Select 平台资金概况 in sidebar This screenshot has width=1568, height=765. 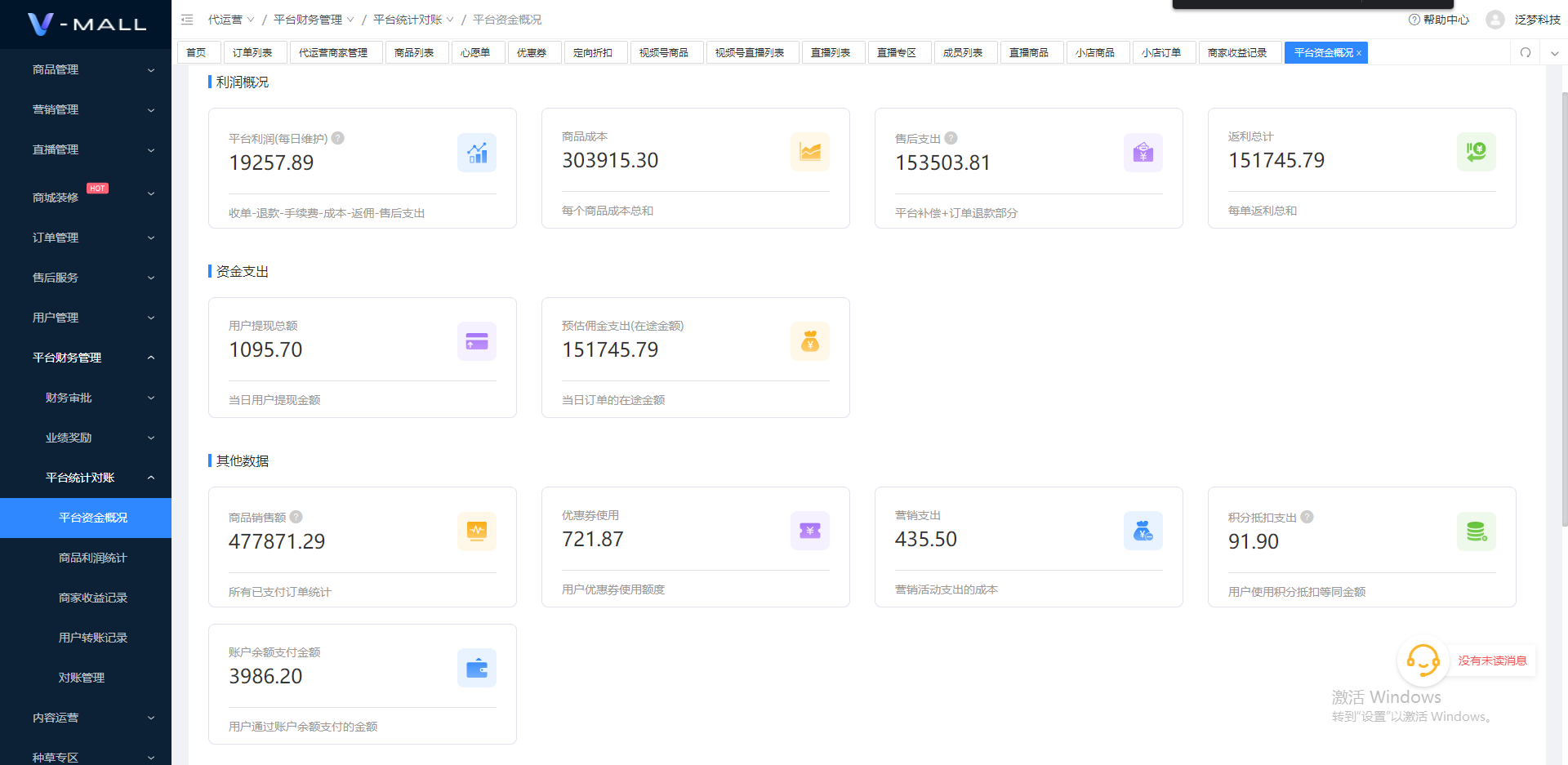click(x=86, y=518)
